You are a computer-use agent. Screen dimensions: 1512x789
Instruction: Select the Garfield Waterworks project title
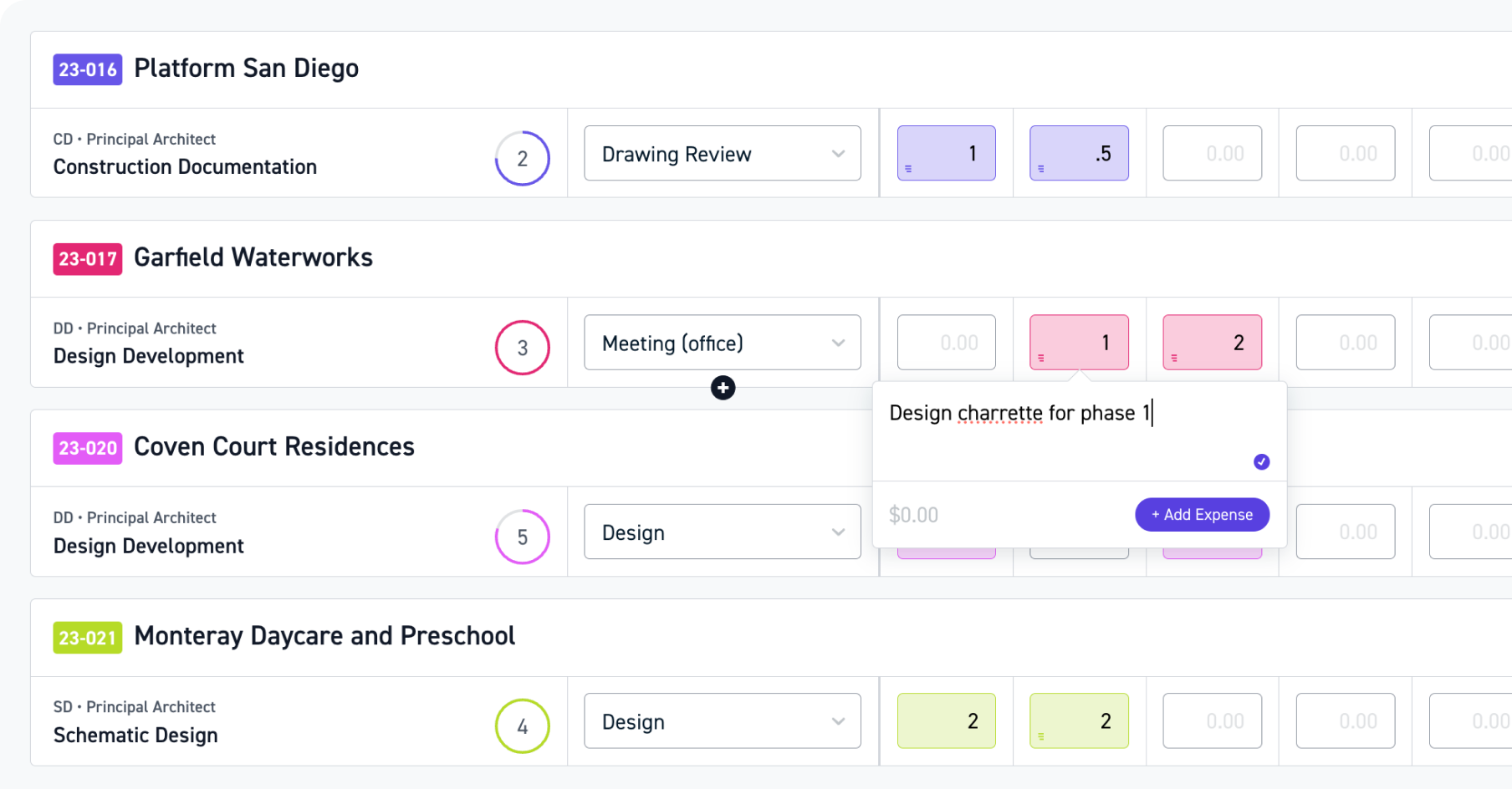253,257
